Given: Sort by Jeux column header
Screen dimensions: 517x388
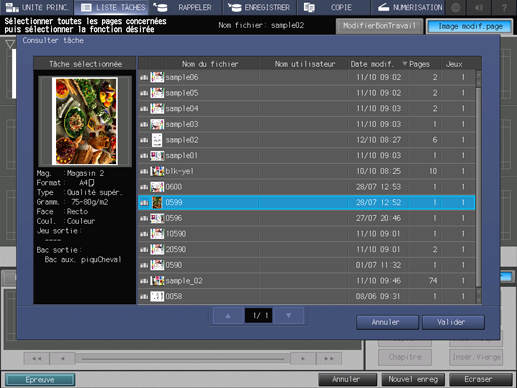Looking at the screenshot, I should pyautogui.click(x=454, y=64).
